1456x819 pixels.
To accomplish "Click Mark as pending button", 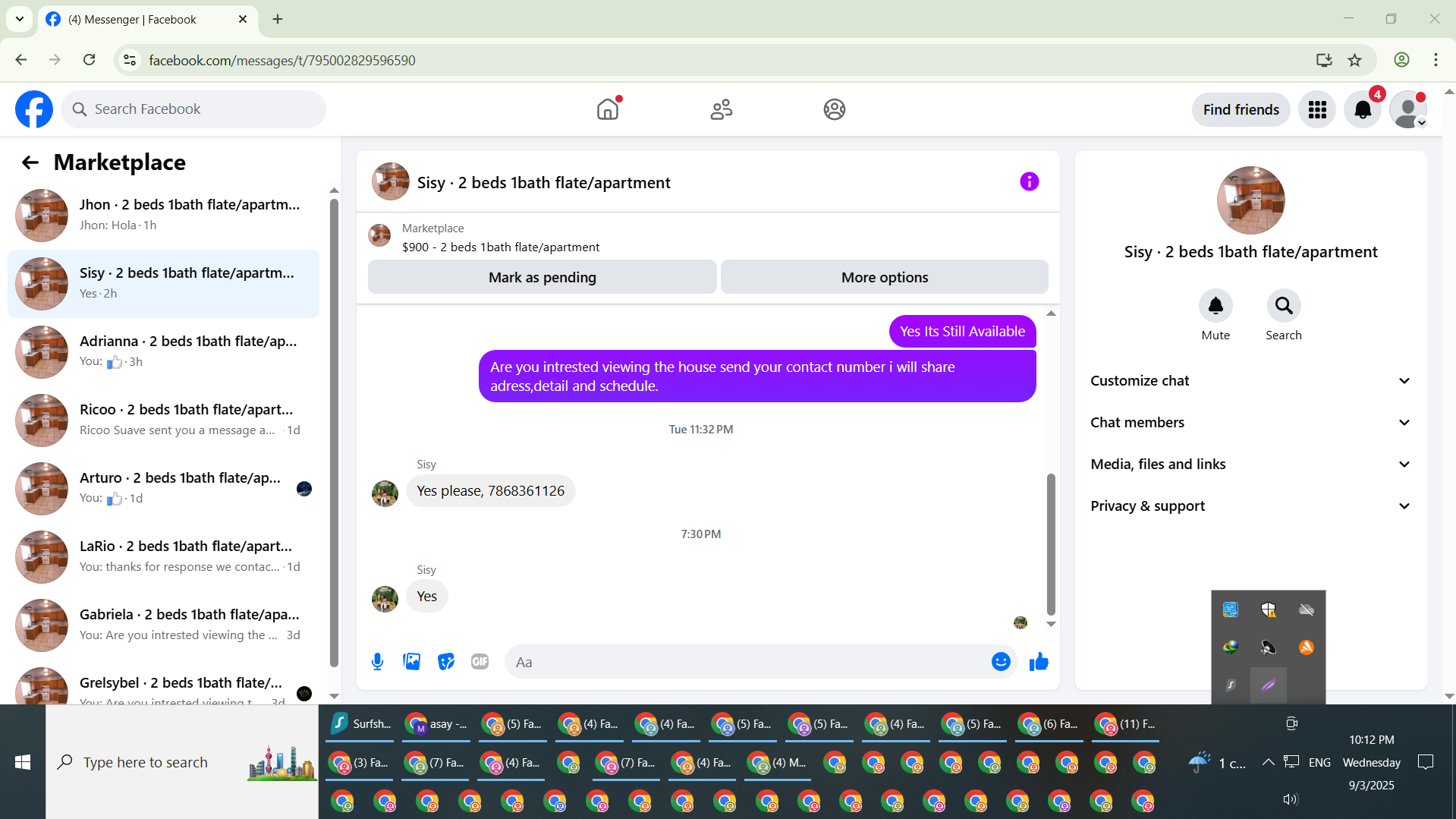I will tap(542, 277).
